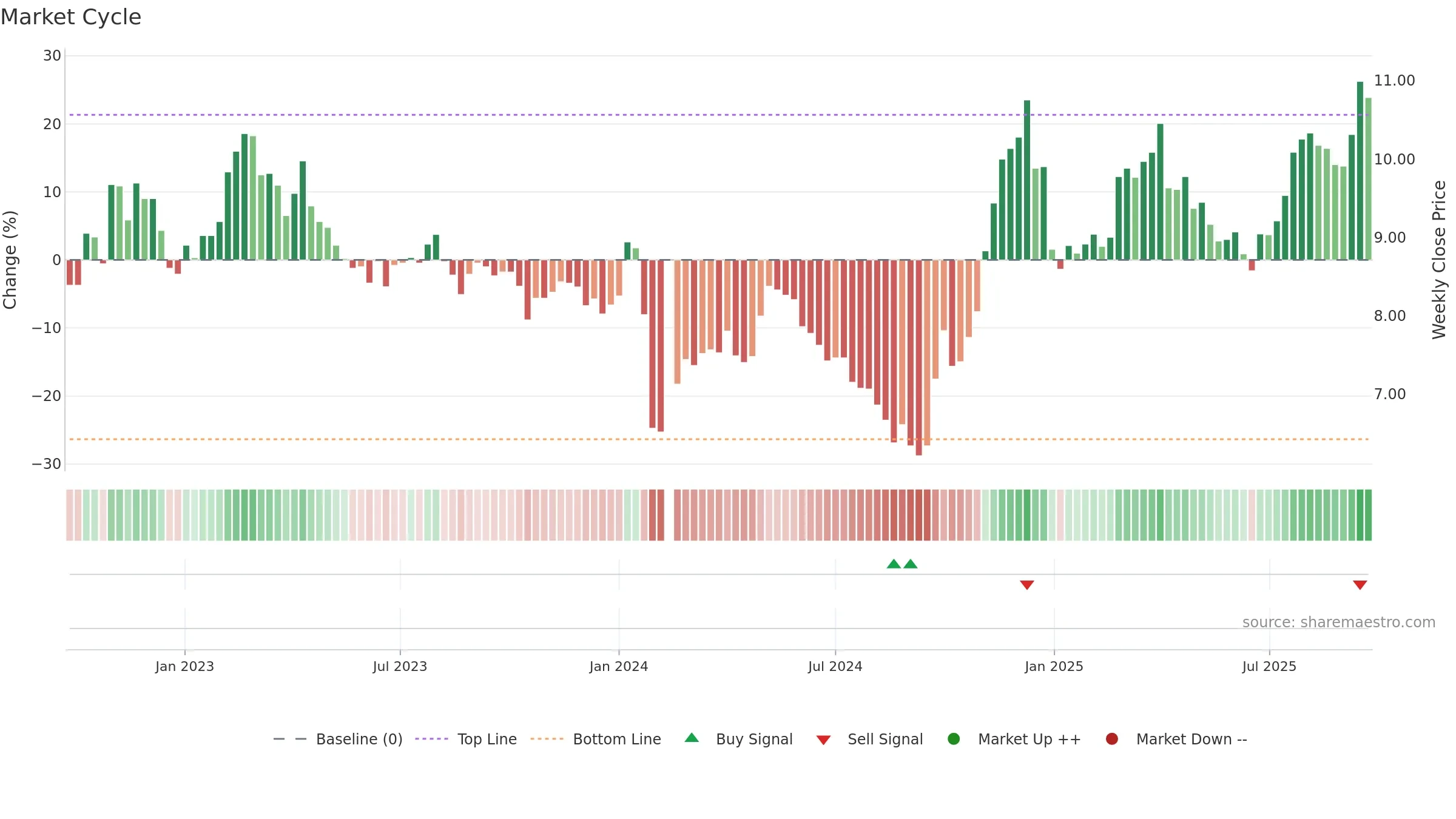Toggle the Top Line legend entry
Image resolution: width=1456 pixels, height=819 pixels.
click(466, 739)
